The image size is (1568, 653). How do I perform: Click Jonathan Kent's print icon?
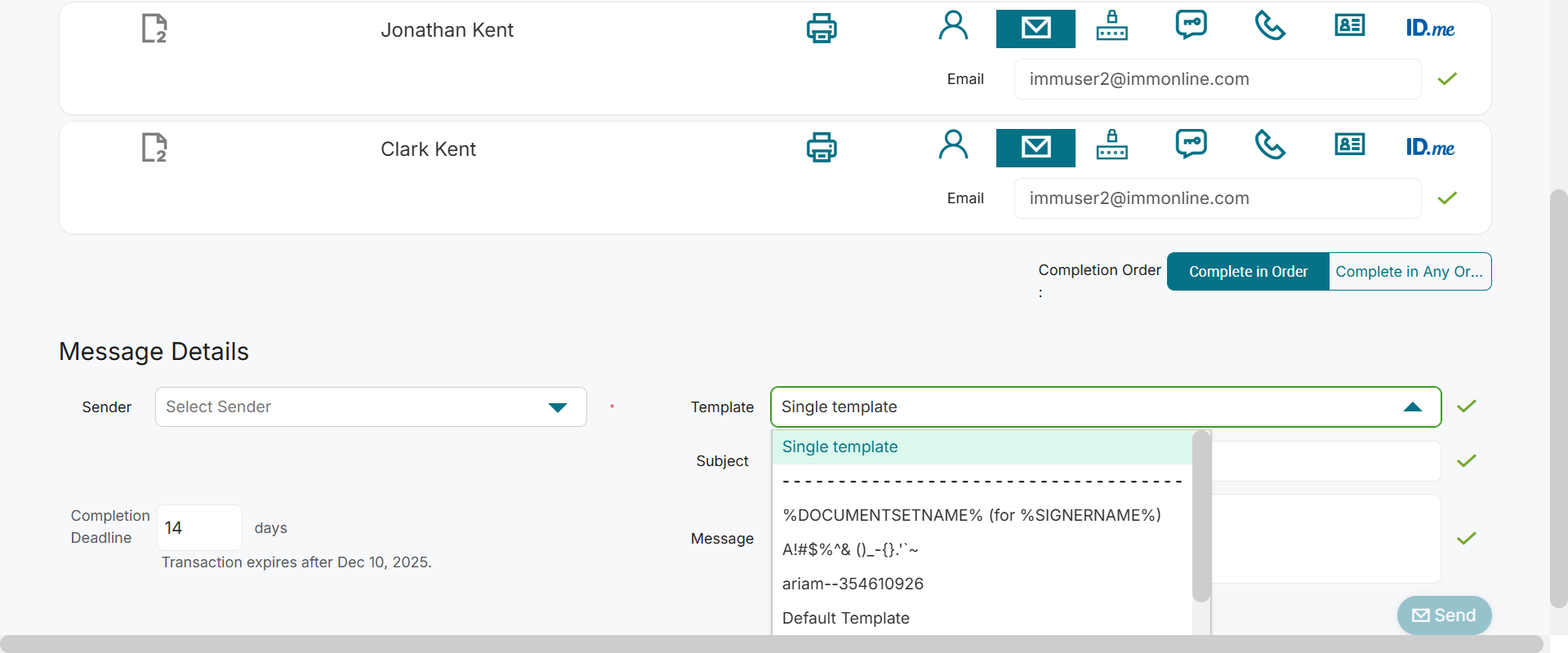coord(822,29)
